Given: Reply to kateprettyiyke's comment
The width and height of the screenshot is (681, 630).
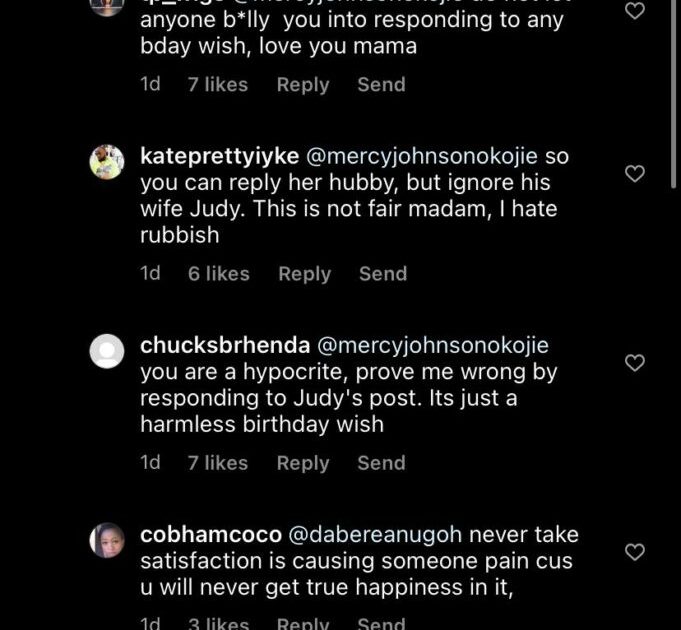Looking at the screenshot, I should tap(304, 274).
